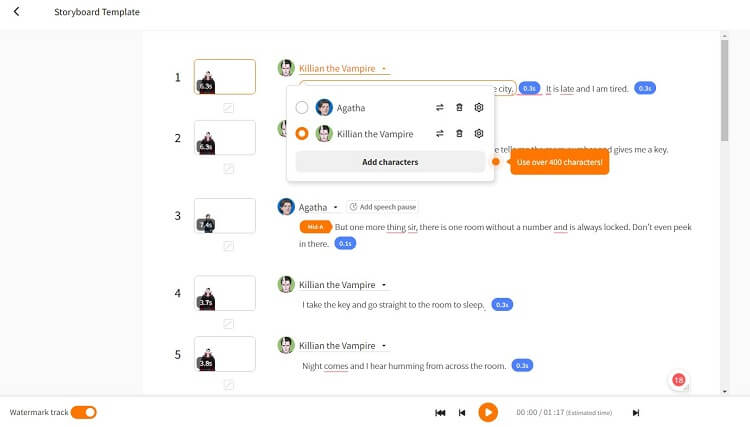This screenshot has height=427, width=750.
Task: Jump to the next scene
Action: pyautogui.click(x=636, y=413)
